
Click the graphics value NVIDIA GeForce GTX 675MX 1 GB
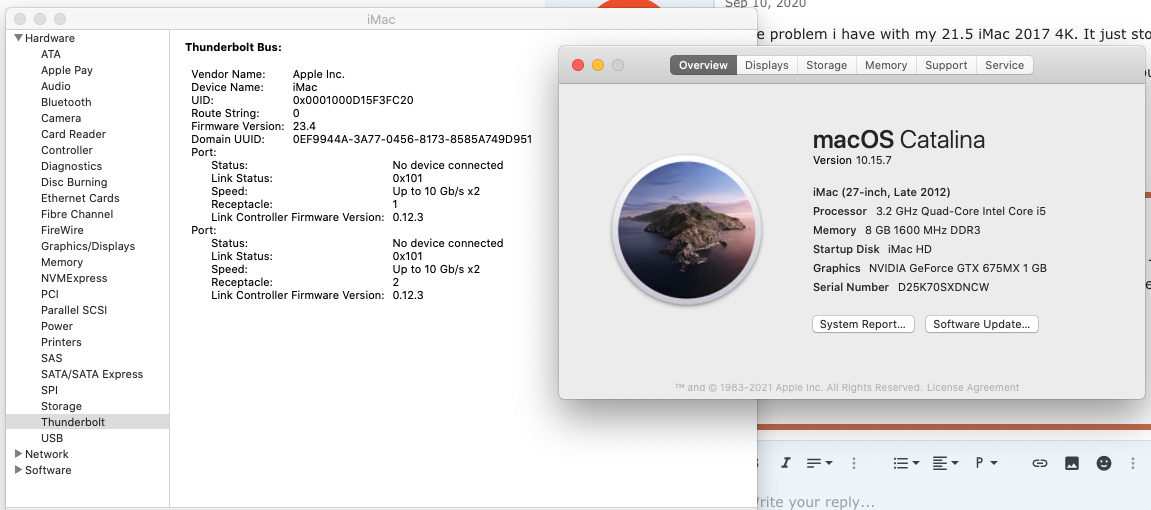click(x=958, y=269)
